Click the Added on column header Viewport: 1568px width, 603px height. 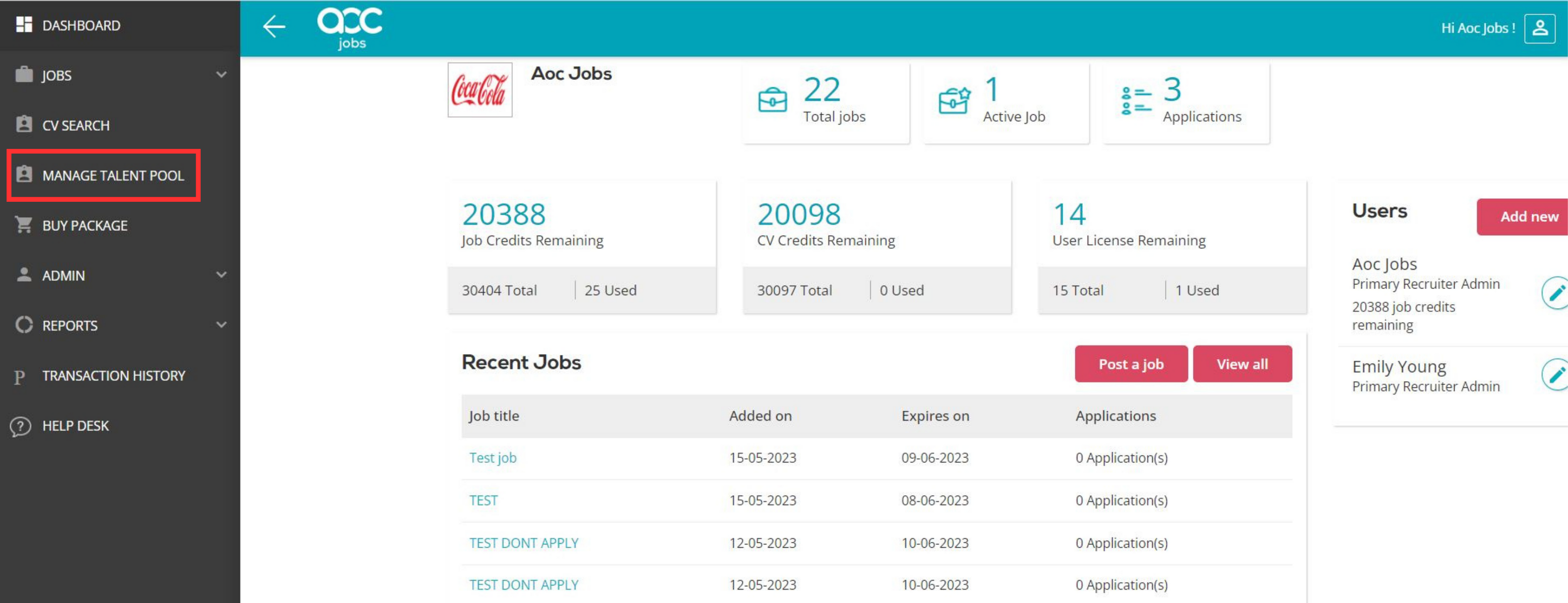point(760,416)
